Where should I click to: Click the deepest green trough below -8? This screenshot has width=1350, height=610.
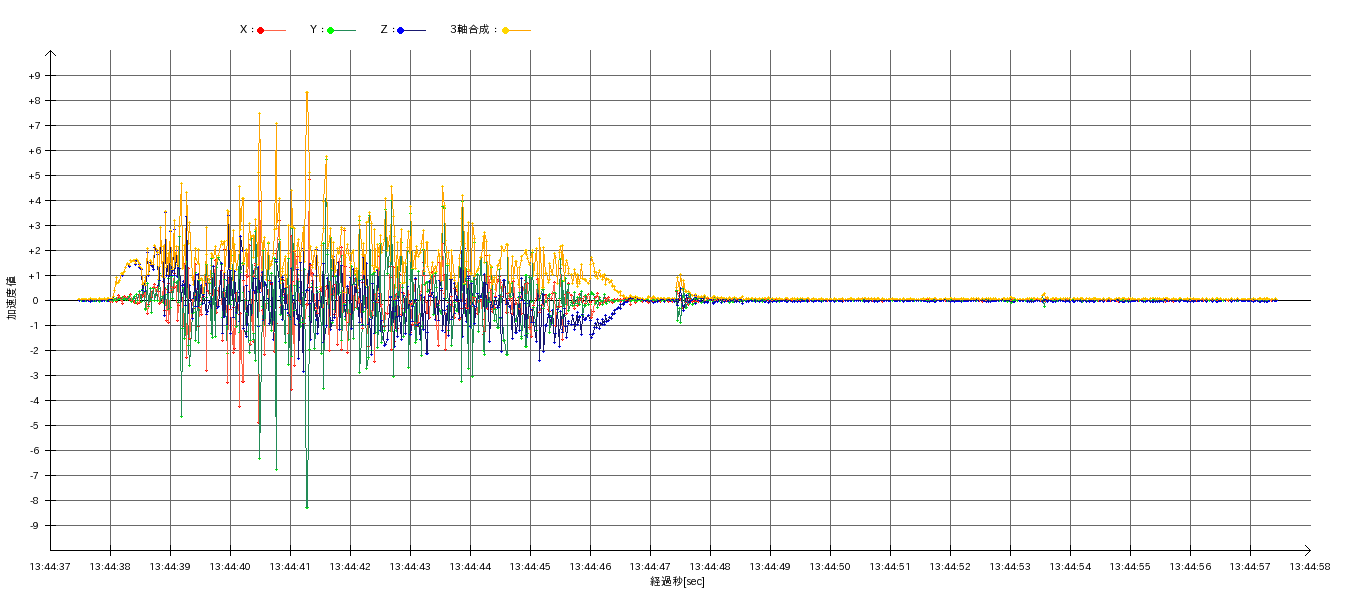[x=307, y=507]
